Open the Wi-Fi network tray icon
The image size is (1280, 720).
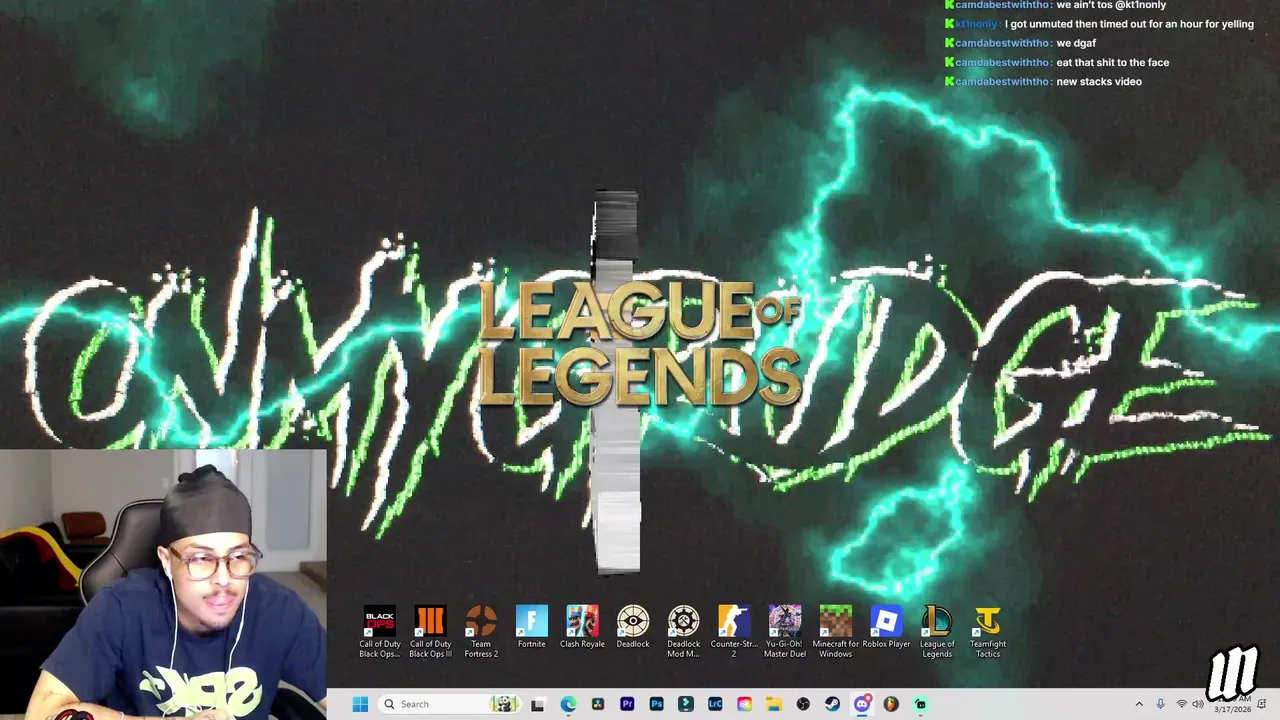pyautogui.click(x=1181, y=704)
